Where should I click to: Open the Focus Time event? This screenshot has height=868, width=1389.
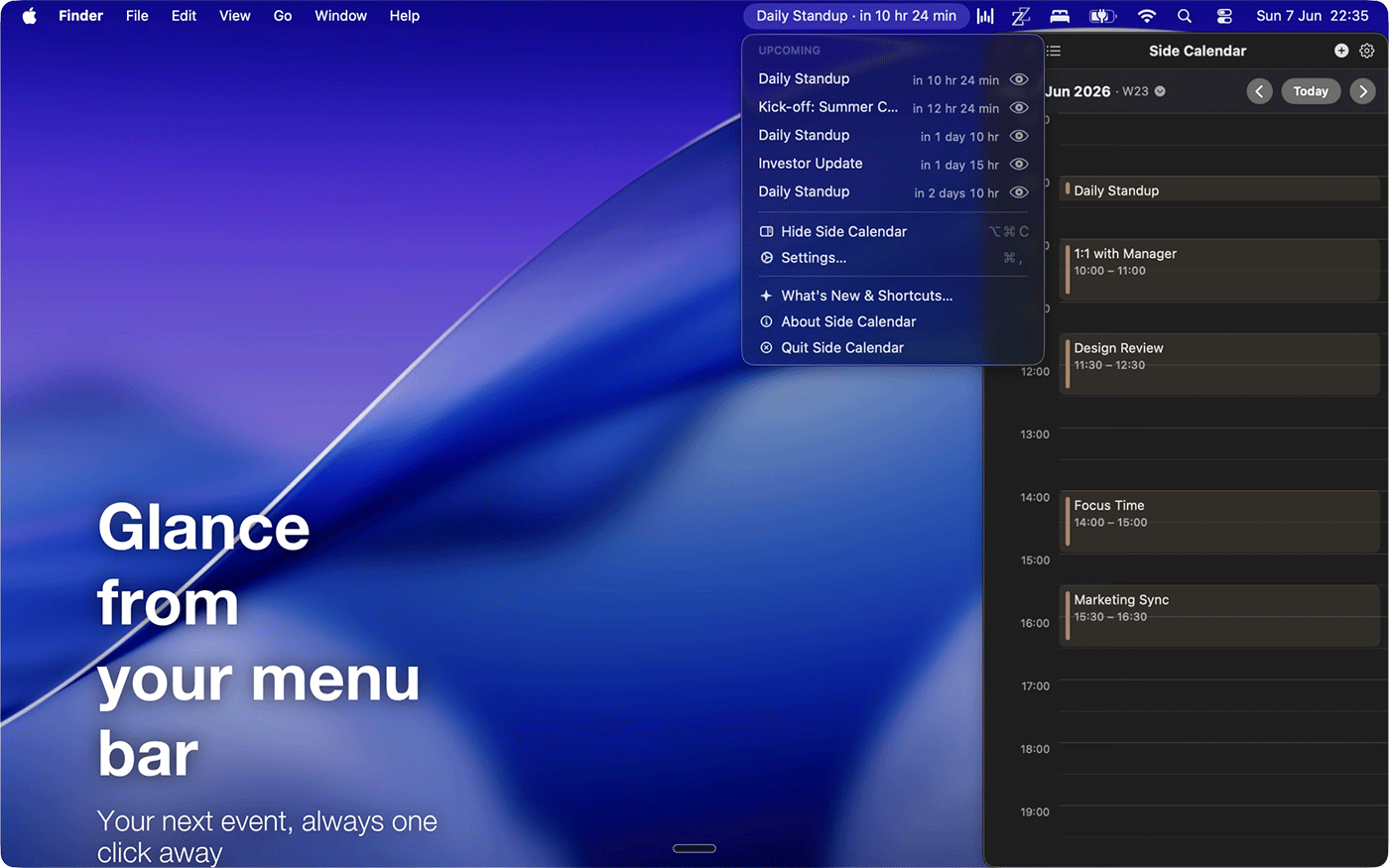[1219, 522]
